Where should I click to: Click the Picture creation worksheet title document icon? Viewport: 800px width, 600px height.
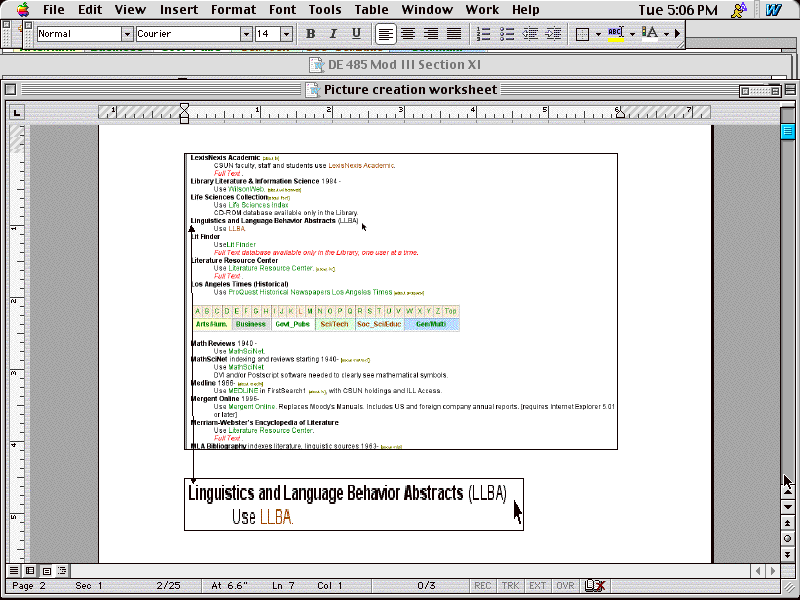click(x=313, y=90)
